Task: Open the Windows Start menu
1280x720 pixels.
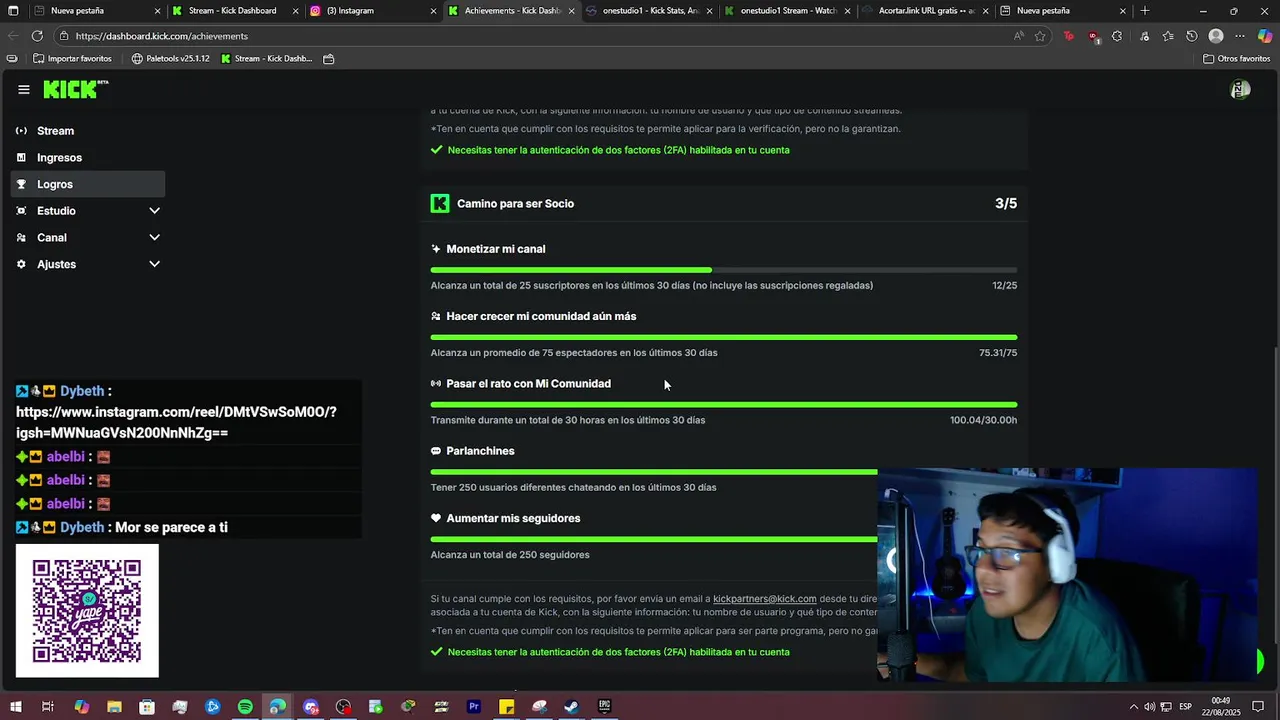Action: 15,707
